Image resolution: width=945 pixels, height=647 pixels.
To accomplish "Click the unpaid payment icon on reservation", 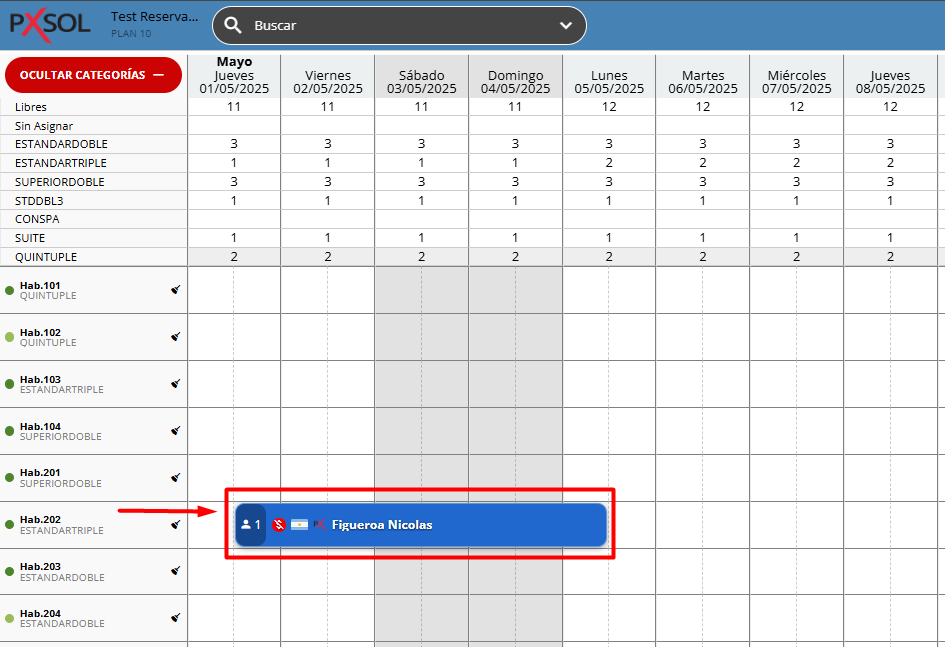I will [x=279, y=525].
